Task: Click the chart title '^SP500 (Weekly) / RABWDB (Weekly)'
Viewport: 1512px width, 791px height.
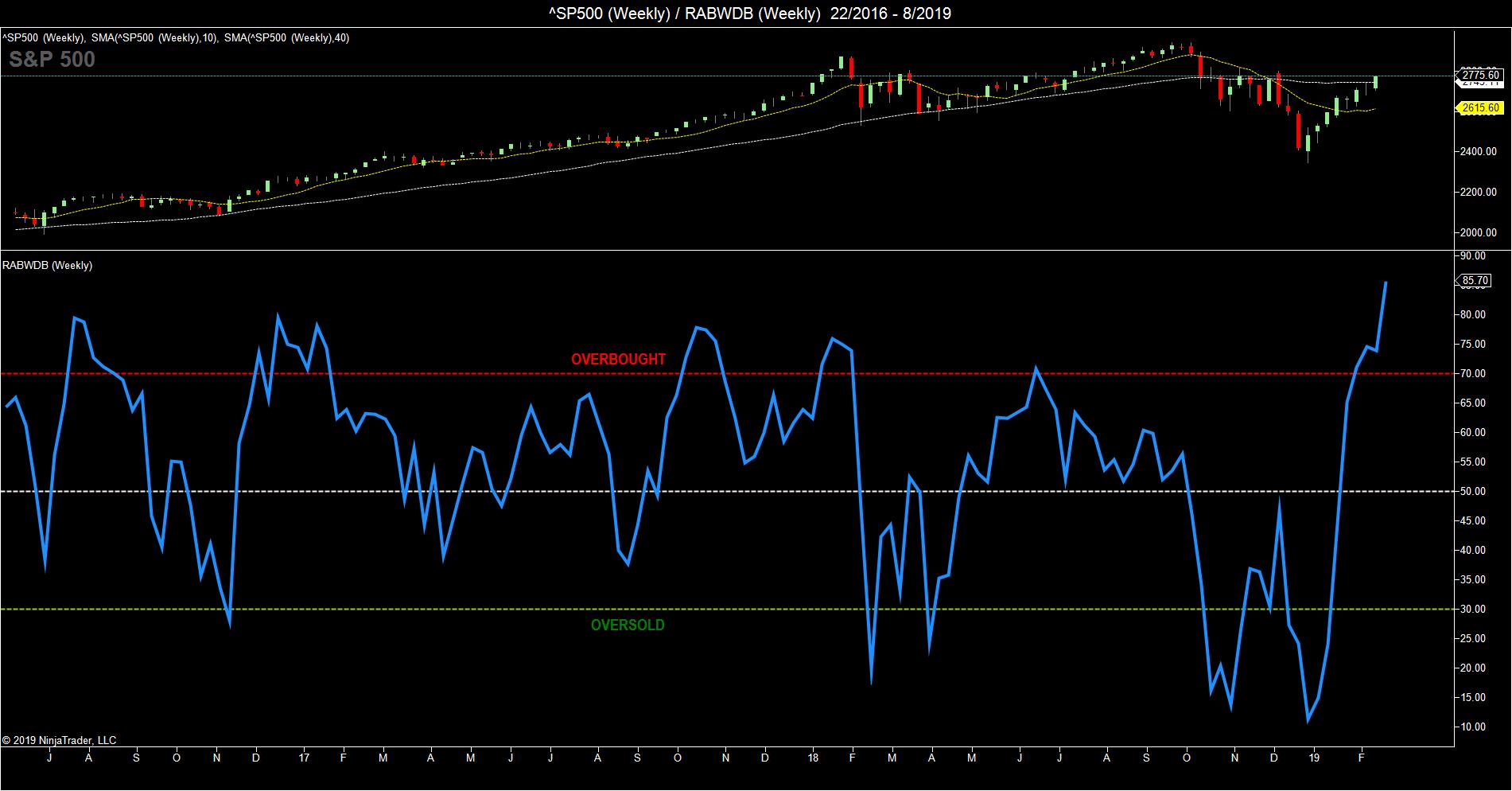Action: pos(750,14)
